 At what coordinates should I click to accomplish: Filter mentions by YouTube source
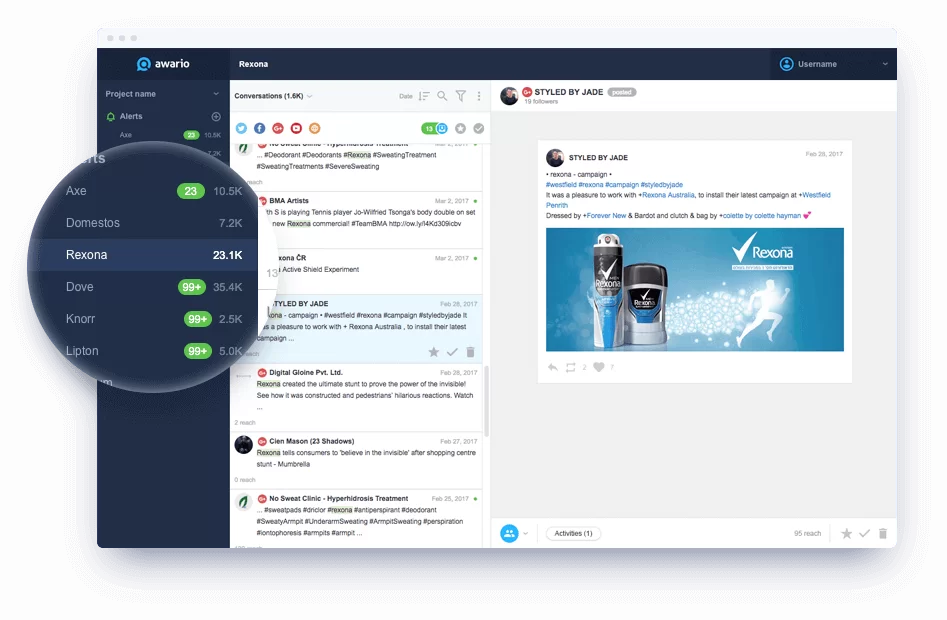pyautogui.click(x=296, y=128)
